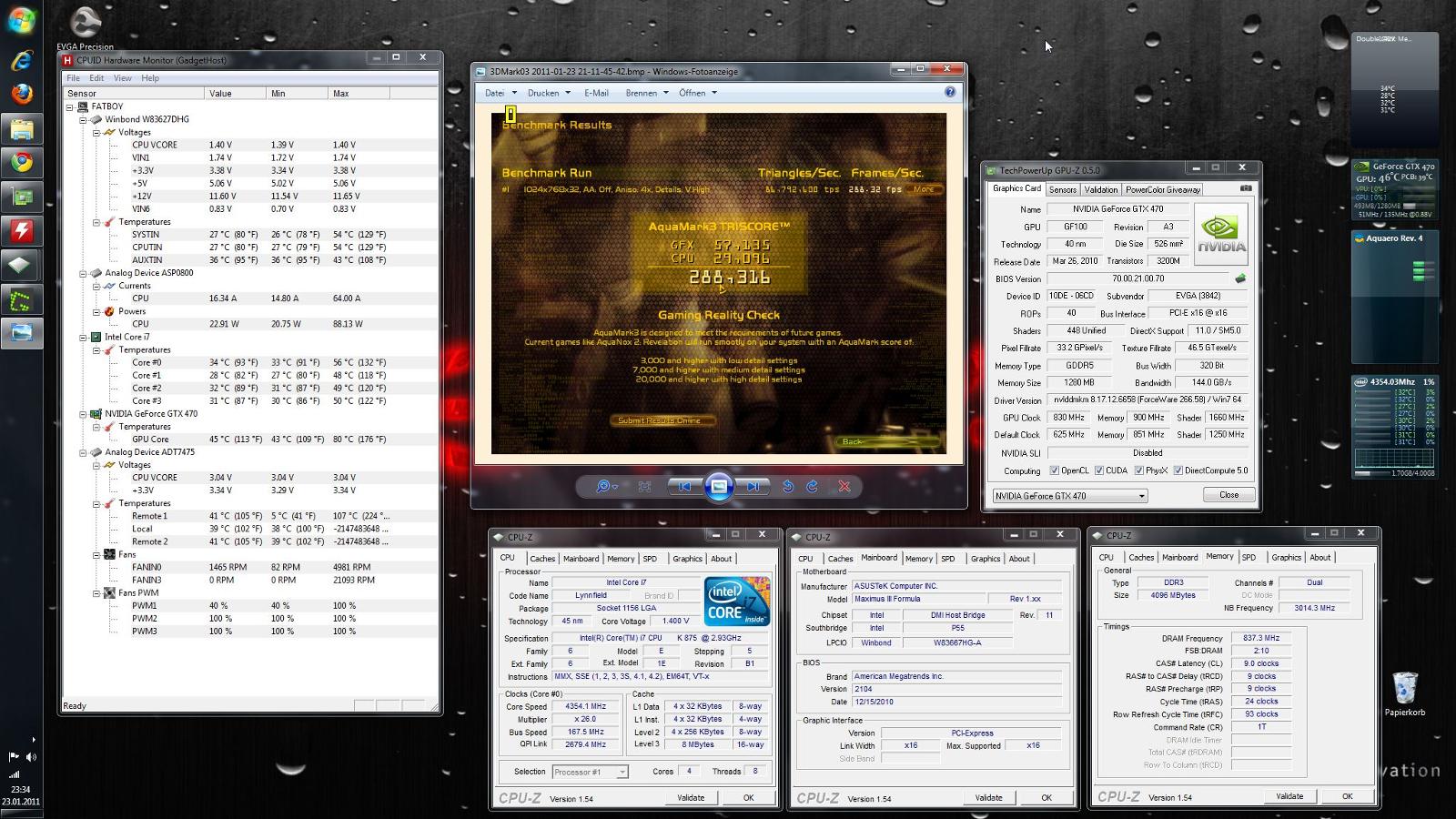
Task: Delete the image with red X button
Action: coord(844,487)
